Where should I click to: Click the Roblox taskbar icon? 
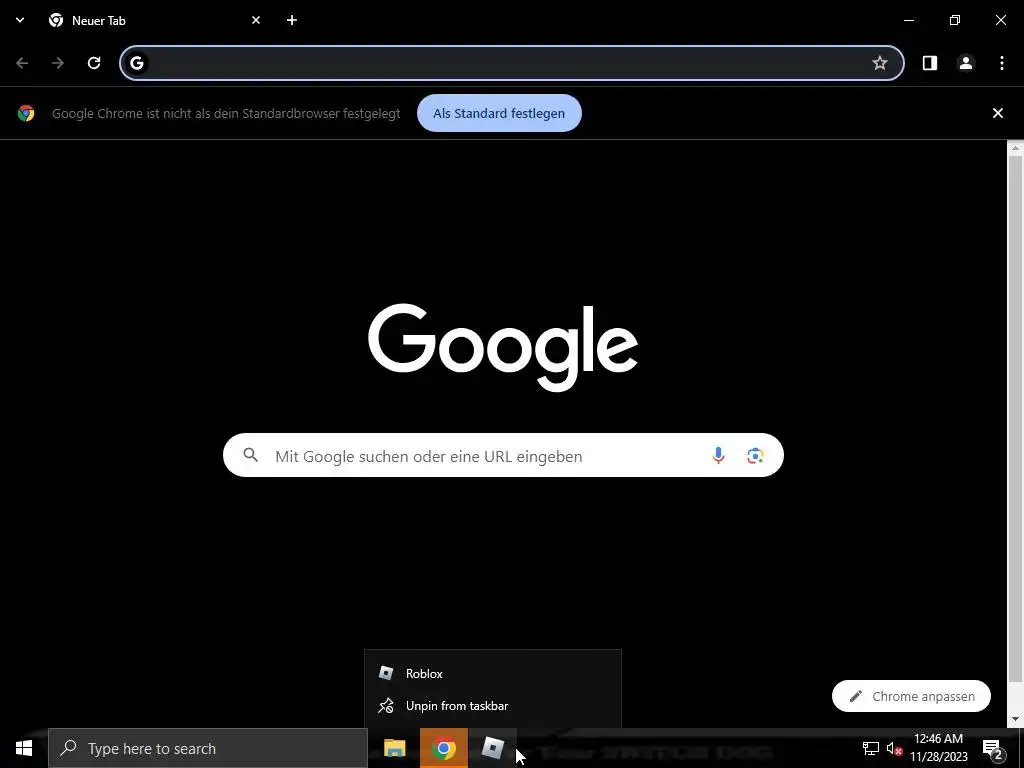[x=493, y=748]
